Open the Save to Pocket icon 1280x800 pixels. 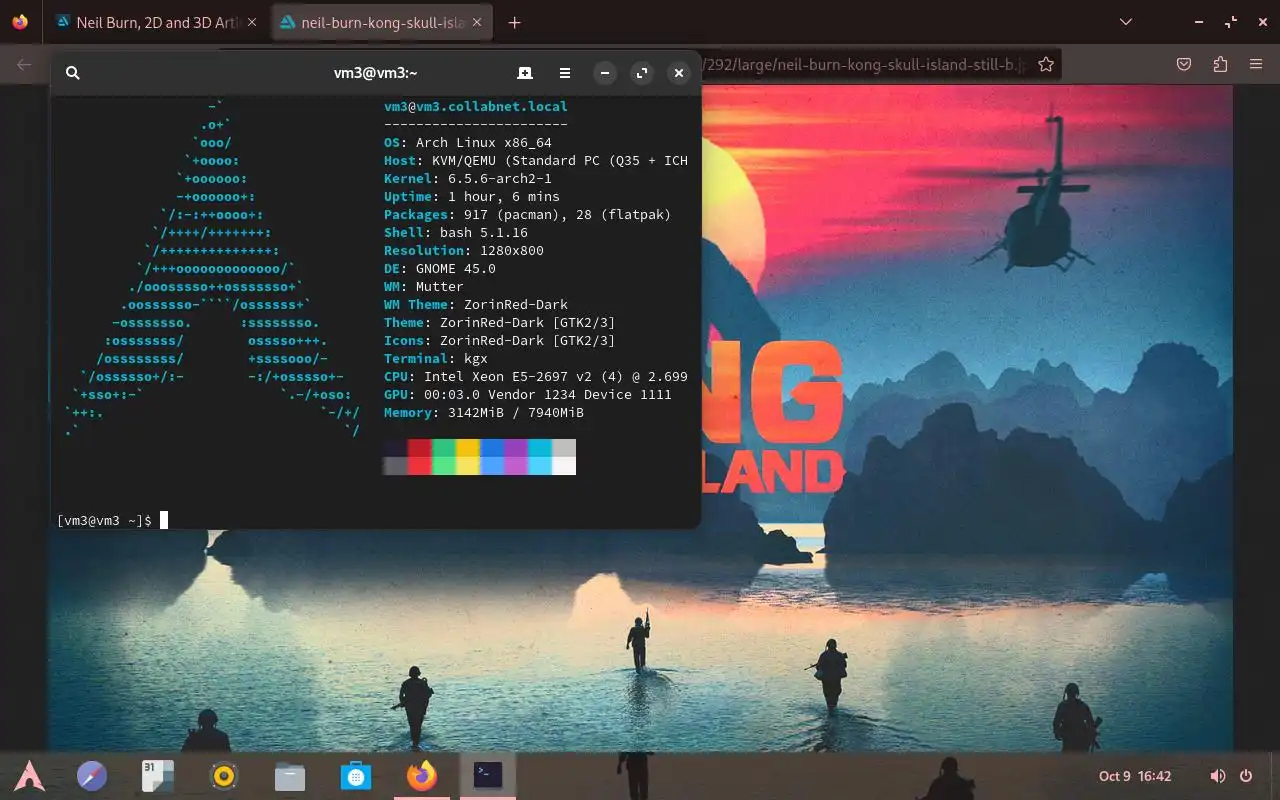[x=1184, y=64]
